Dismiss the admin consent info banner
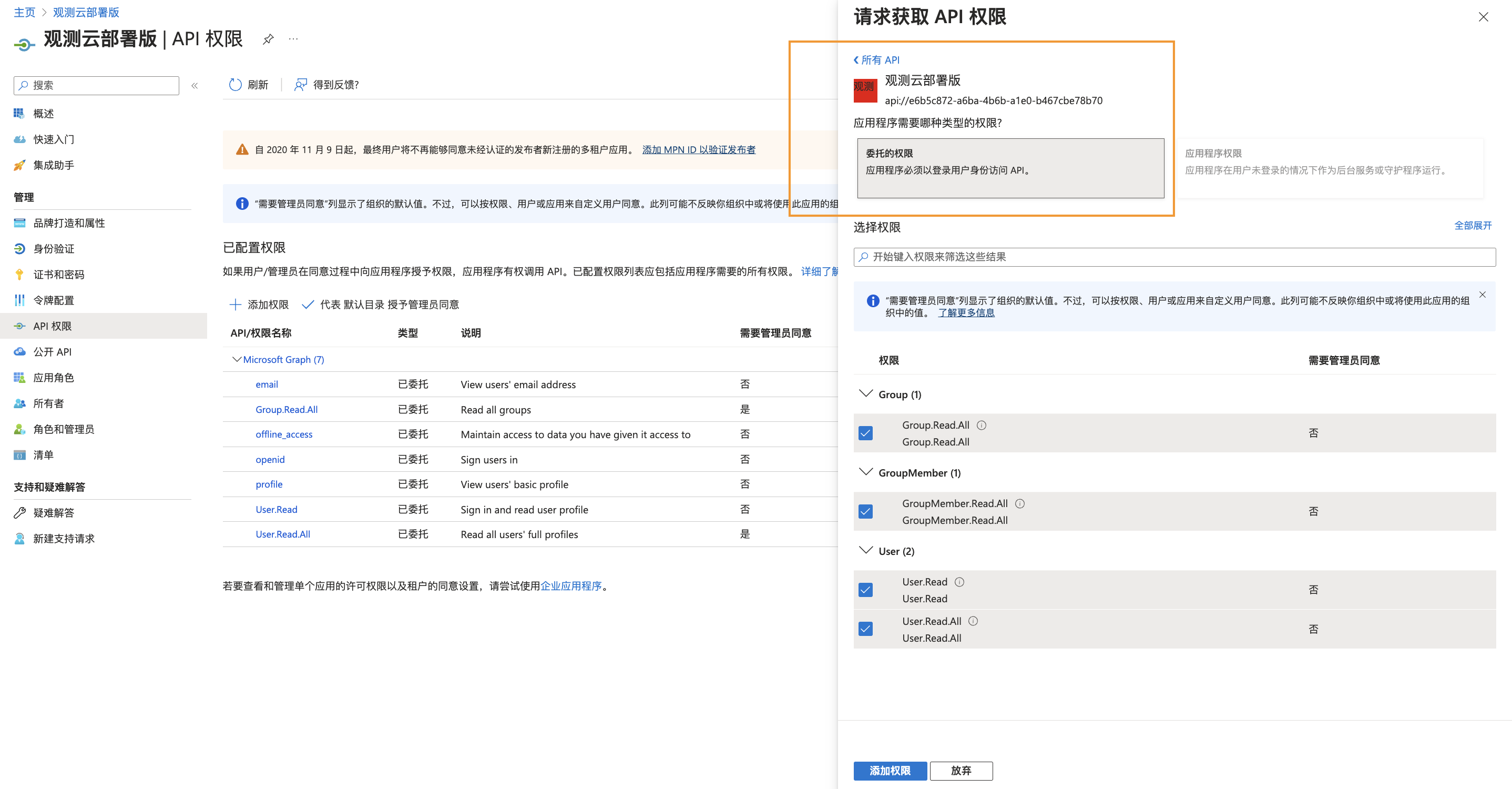The image size is (1512, 789). (1483, 295)
